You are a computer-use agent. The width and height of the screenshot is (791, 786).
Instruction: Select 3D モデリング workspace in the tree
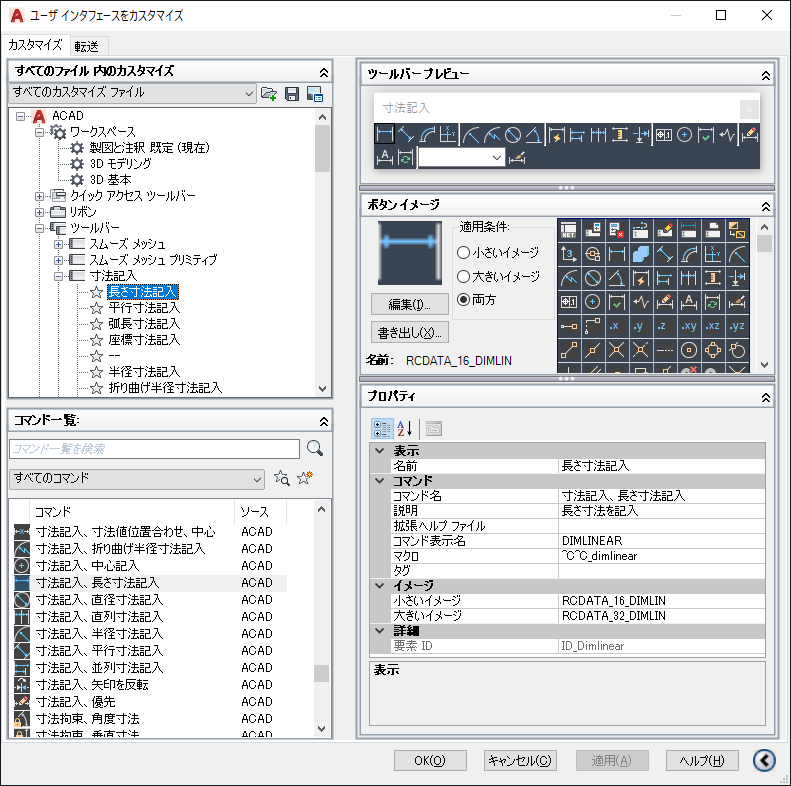[121, 164]
